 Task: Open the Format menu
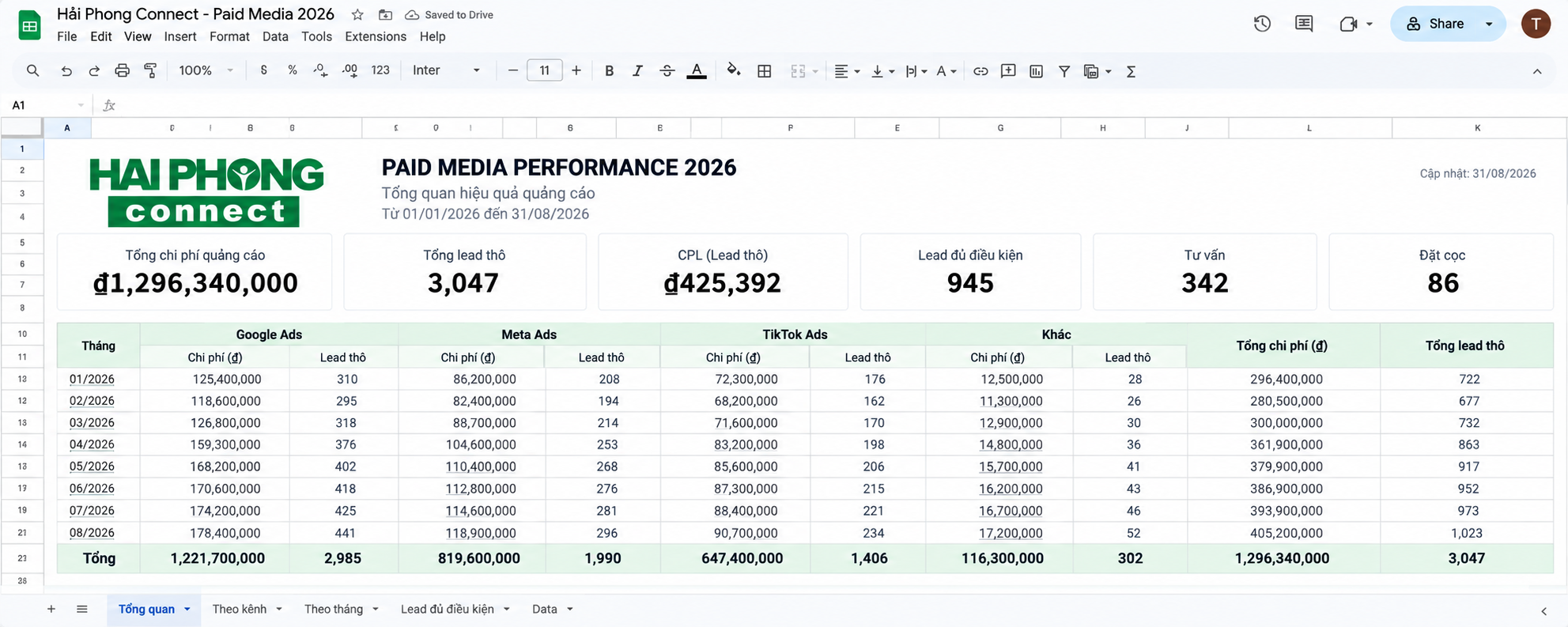pos(229,36)
